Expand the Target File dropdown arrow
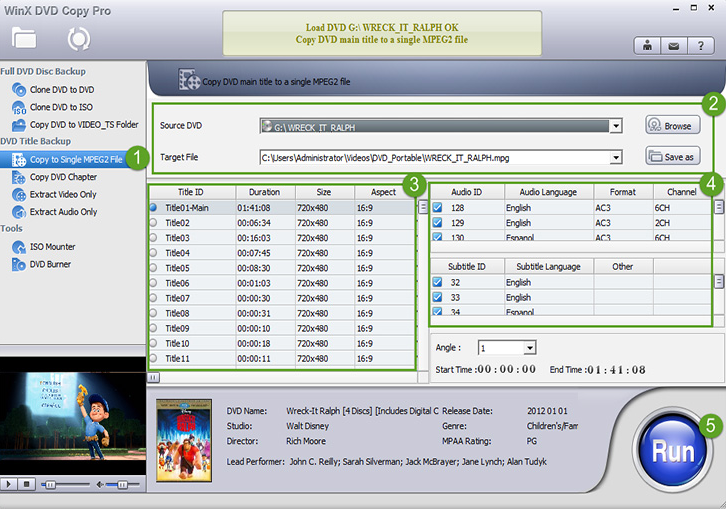This screenshot has width=726, height=509. [615, 158]
